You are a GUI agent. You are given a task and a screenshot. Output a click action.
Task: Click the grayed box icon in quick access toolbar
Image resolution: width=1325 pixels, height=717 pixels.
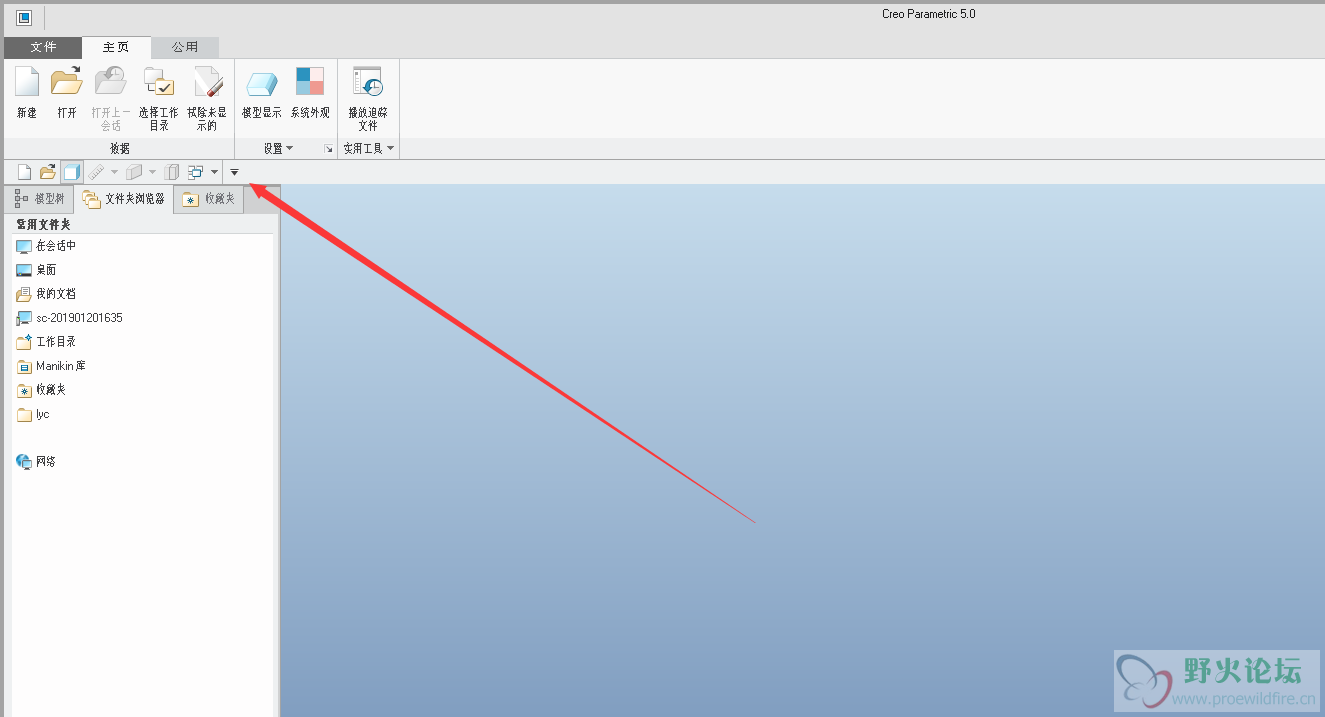click(134, 172)
